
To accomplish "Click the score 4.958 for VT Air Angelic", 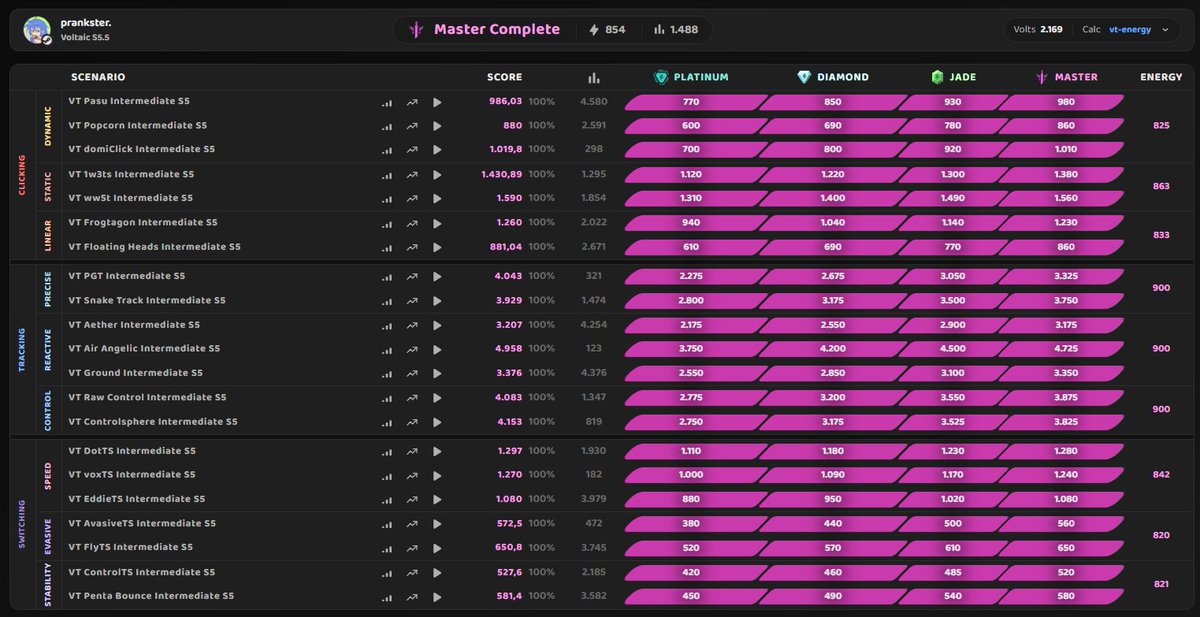I will coord(510,349).
